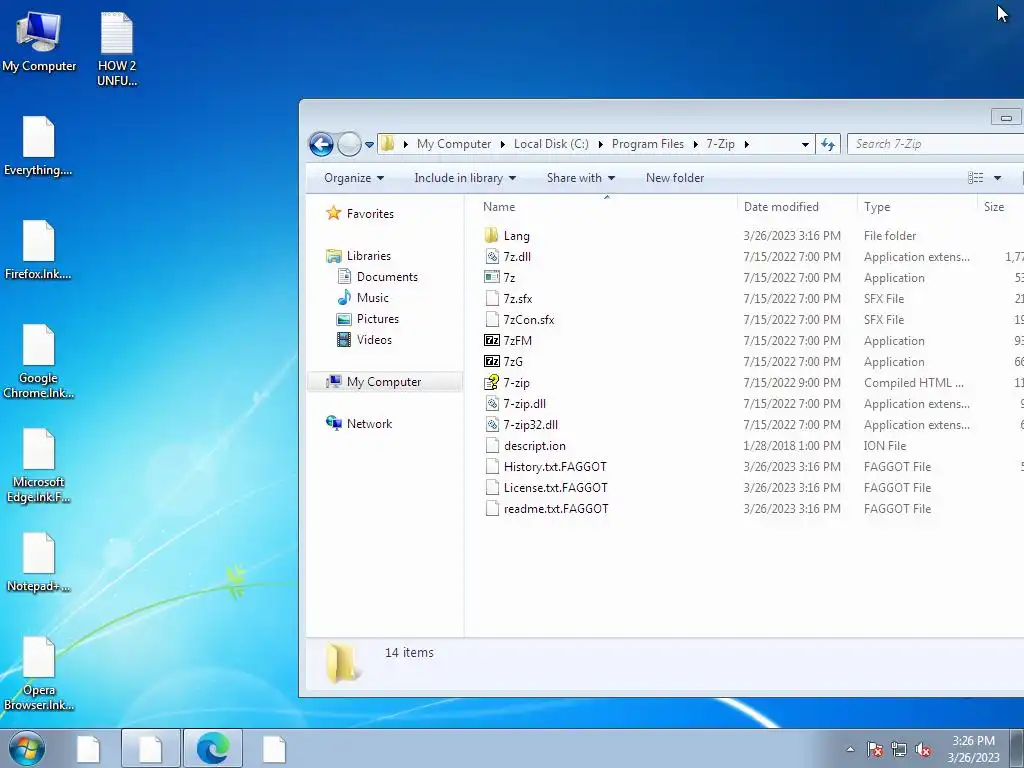
Task: Open the Share with dropdown
Action: pyautogui.click(x=581, y=178)
